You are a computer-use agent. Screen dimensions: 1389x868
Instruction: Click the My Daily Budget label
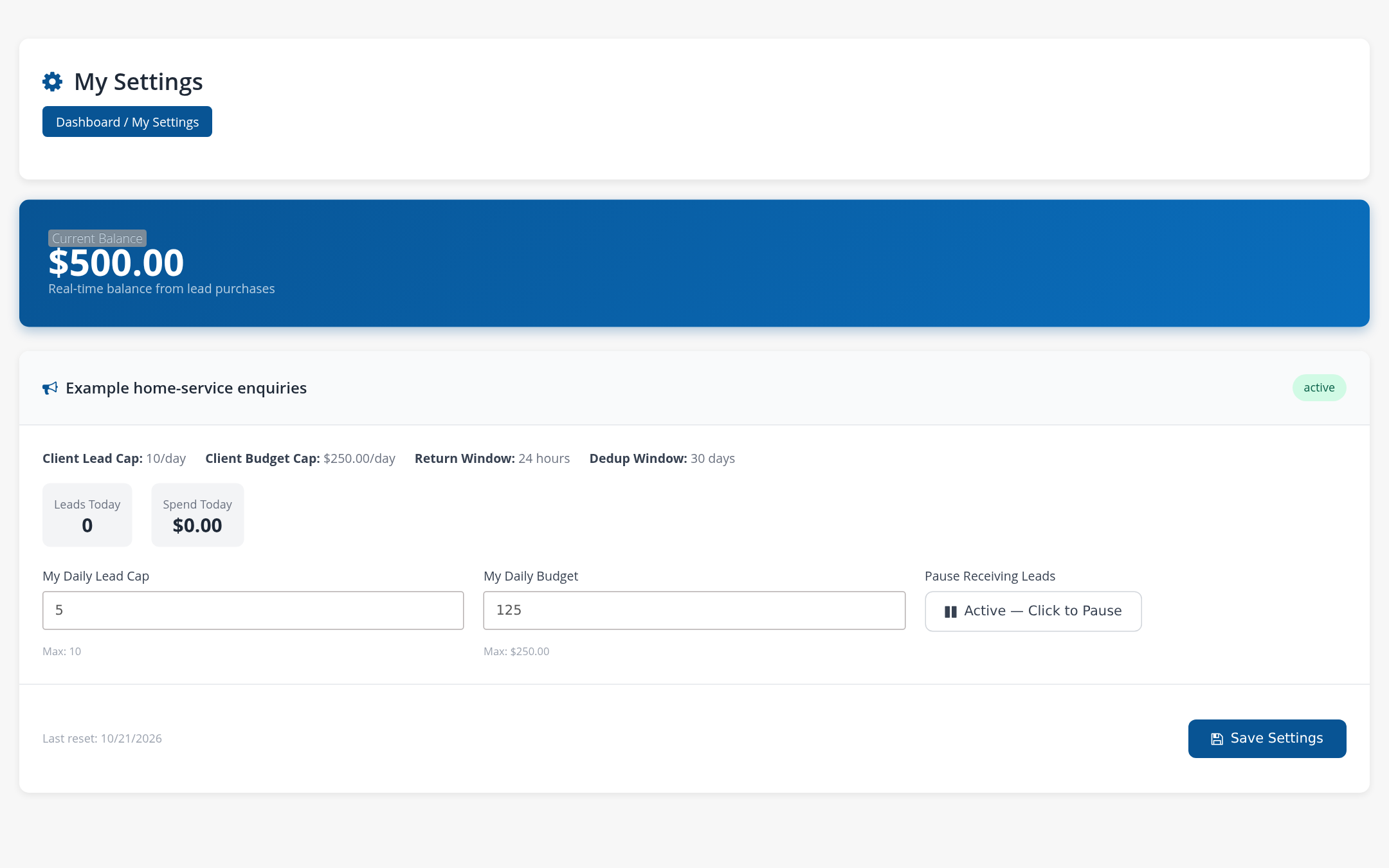coord(531,576)
